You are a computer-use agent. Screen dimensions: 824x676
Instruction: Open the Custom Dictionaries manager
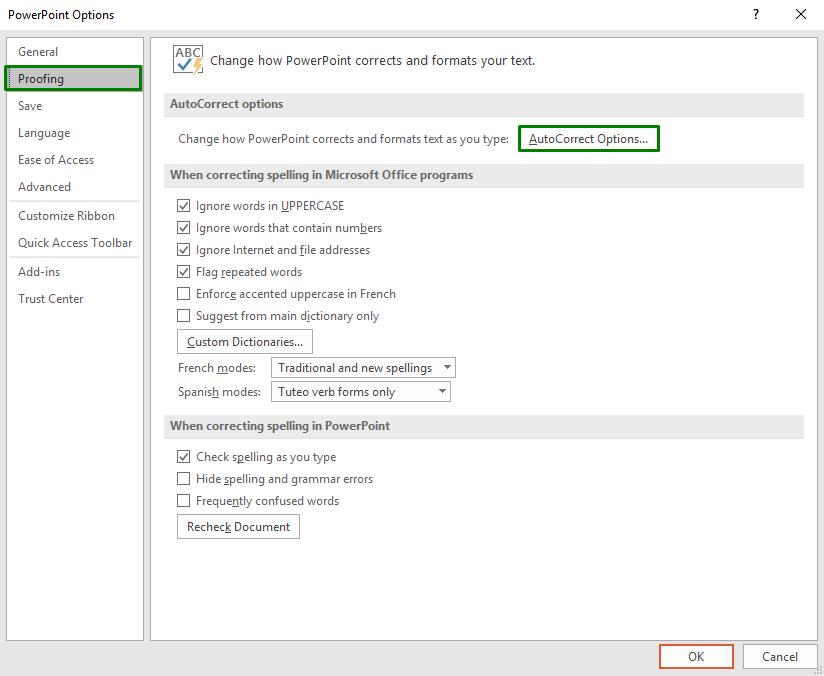click(x=245, y=341)
